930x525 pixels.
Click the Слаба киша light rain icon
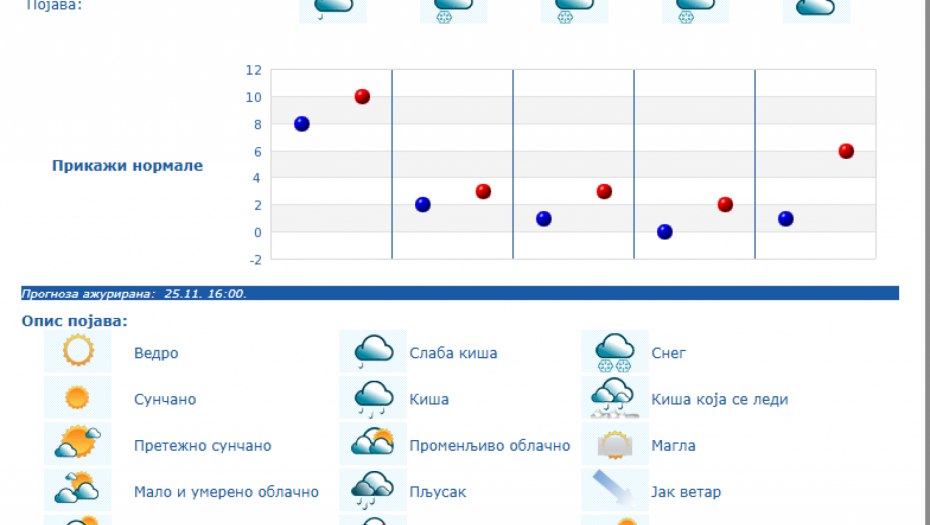(x=373, y=352)
